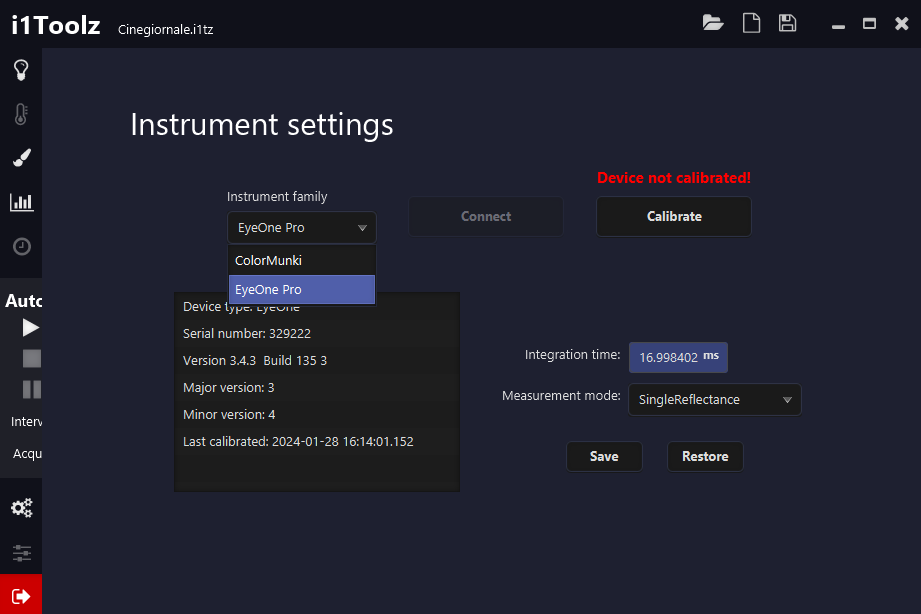Click the Integration time input field
This screenshot has height=614, width=921.
[x=670, y=357]
